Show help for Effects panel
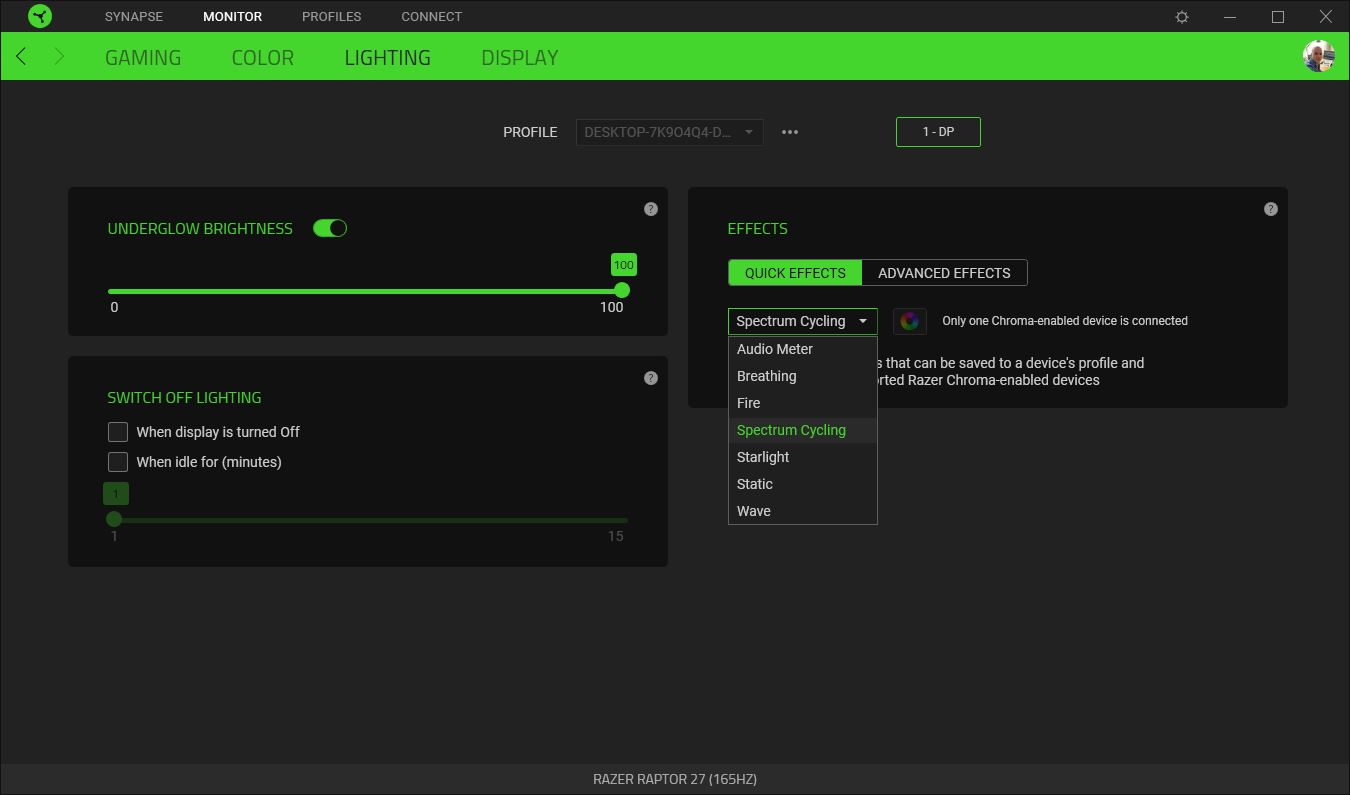The image size is (1350, 795). pos(1271,209)
